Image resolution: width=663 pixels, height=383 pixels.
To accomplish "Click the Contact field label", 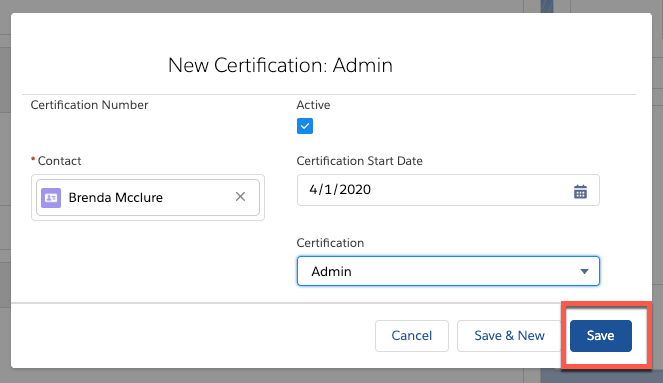I will point(59,161).
